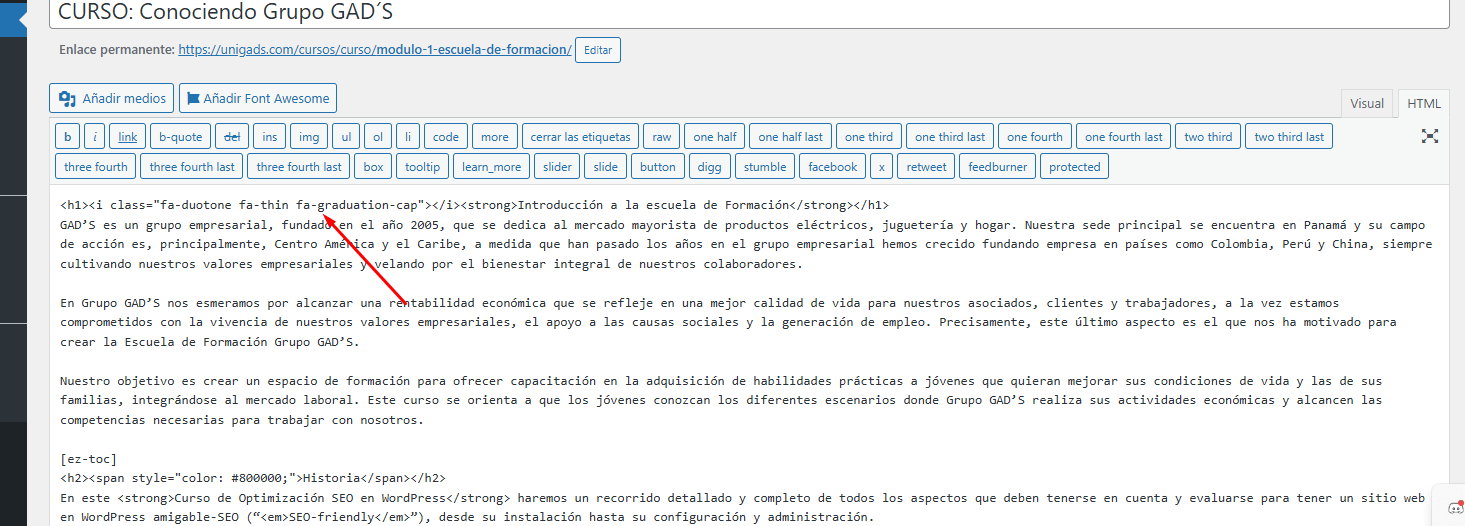1465x526 pixels.
Task: Click cerrar las etiquetas button
Action: 580,137
